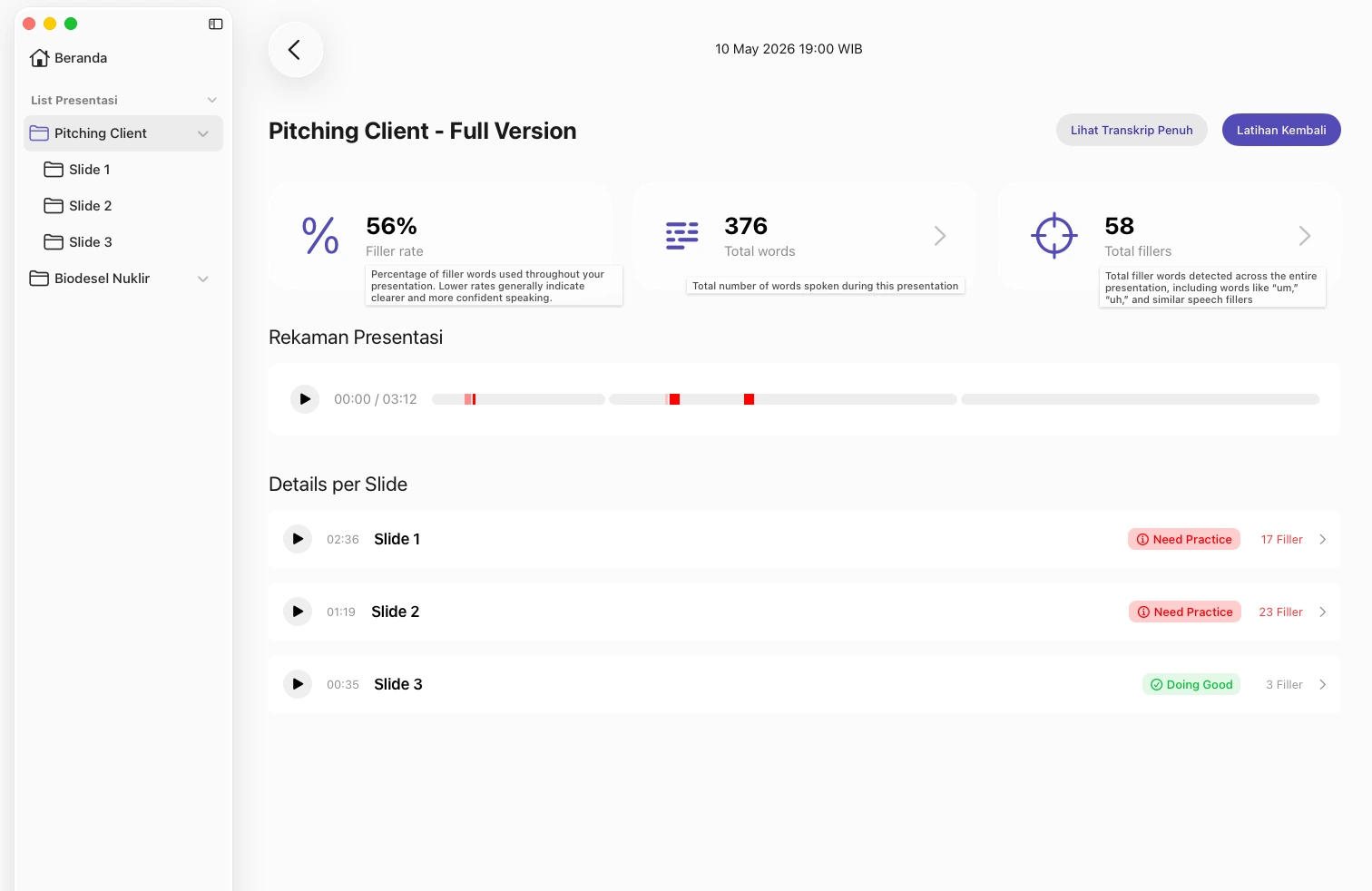Open Slide 1 row details chevron
Image resolution: width=1372 pixels, height=891 pixels.
(x=1323, y=539)
